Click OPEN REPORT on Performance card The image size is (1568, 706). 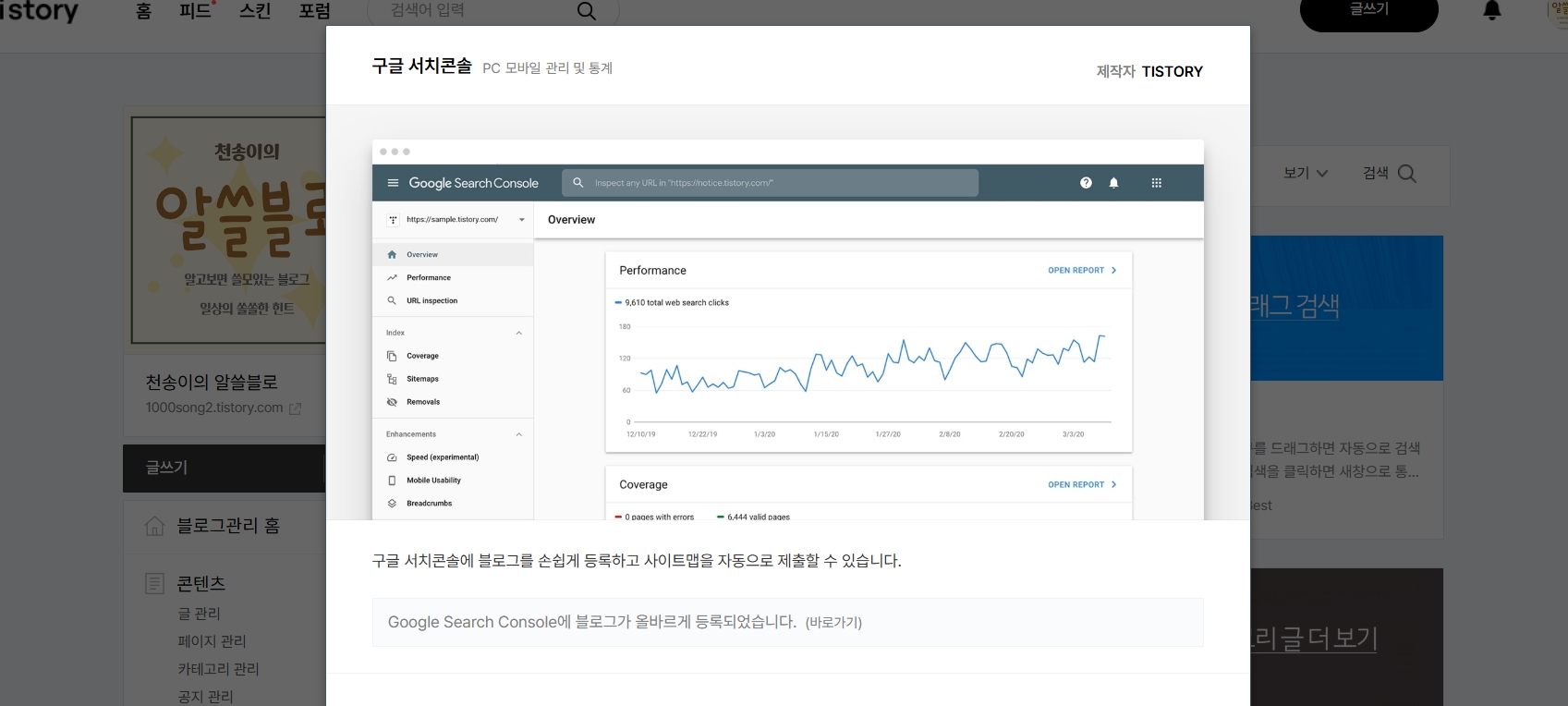(1082, 271)
